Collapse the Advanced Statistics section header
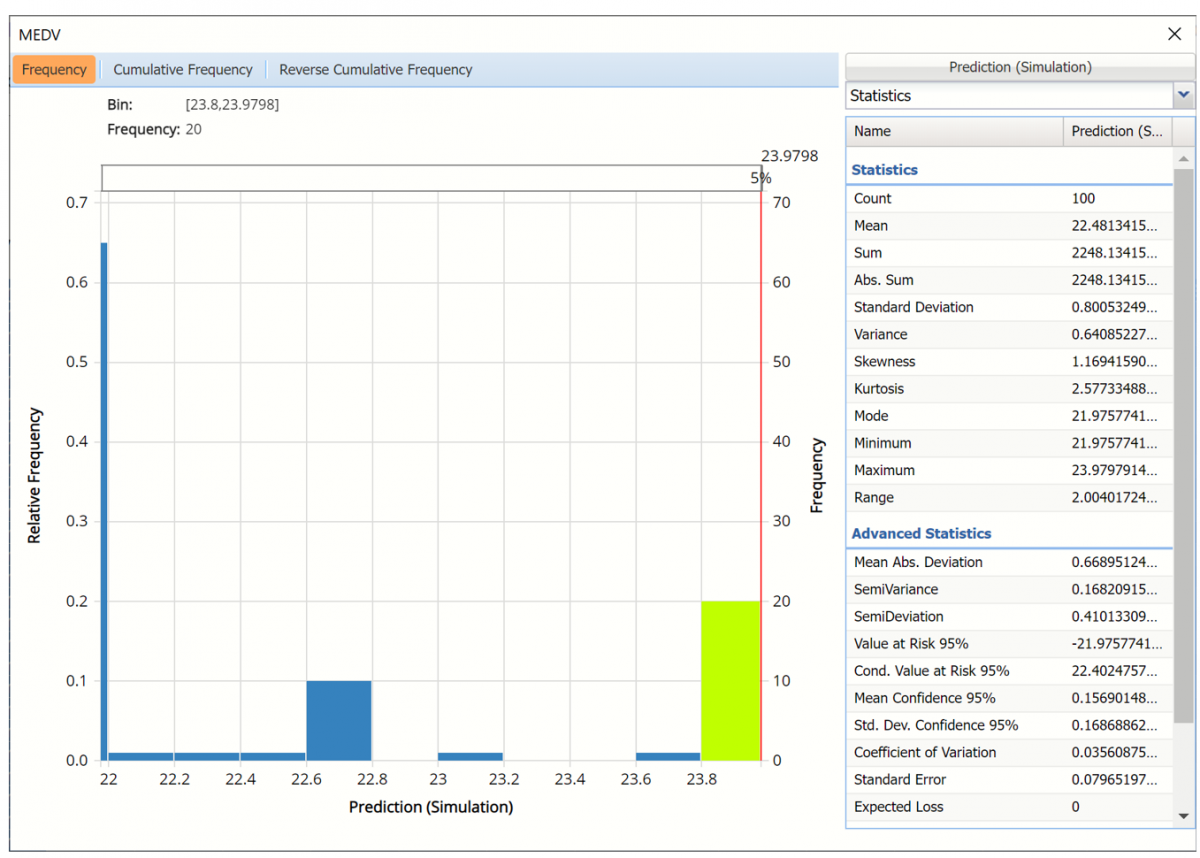 tap(921, 534)
